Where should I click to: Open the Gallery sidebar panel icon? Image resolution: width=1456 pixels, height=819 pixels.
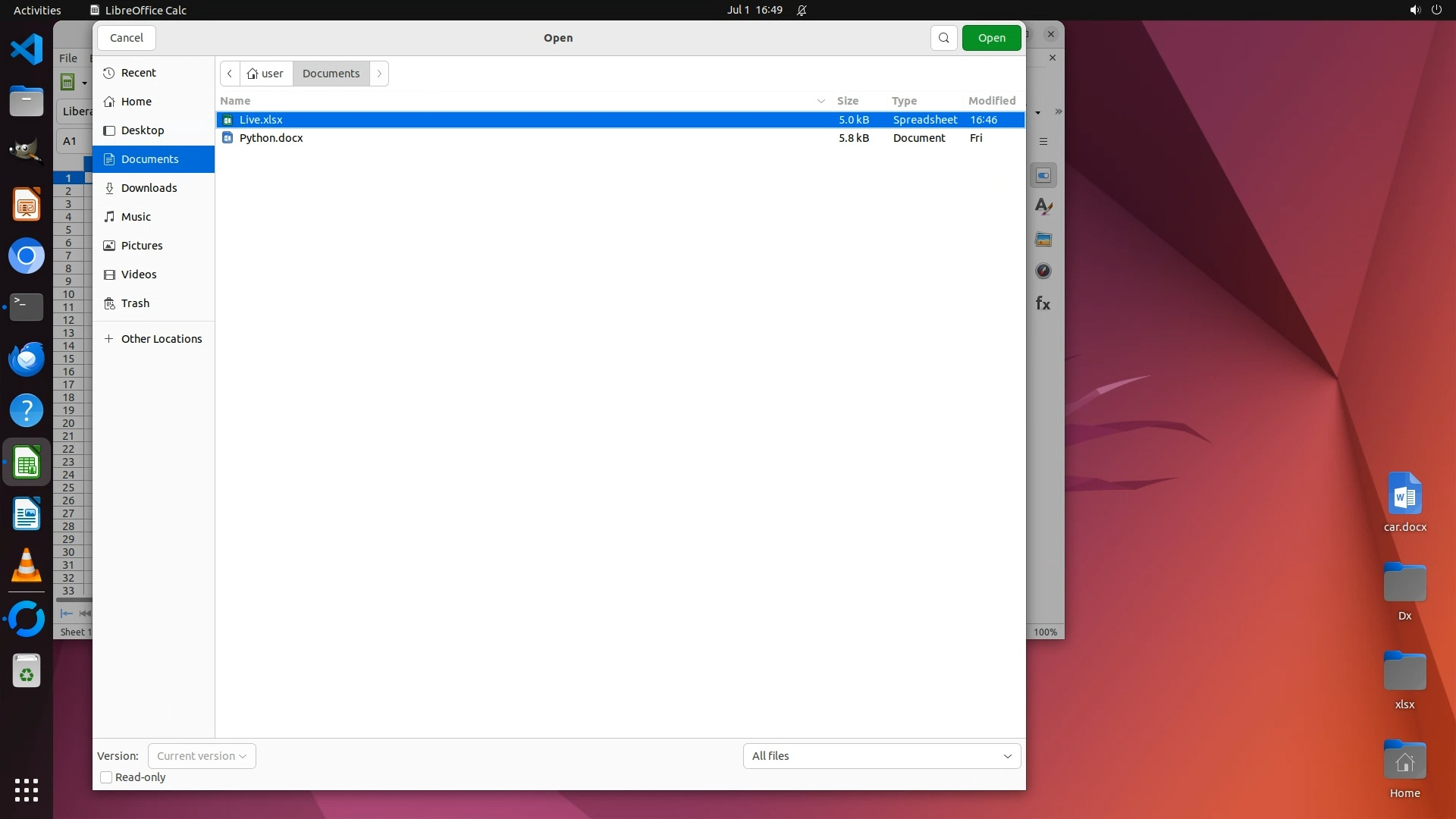coord(1043,240)
